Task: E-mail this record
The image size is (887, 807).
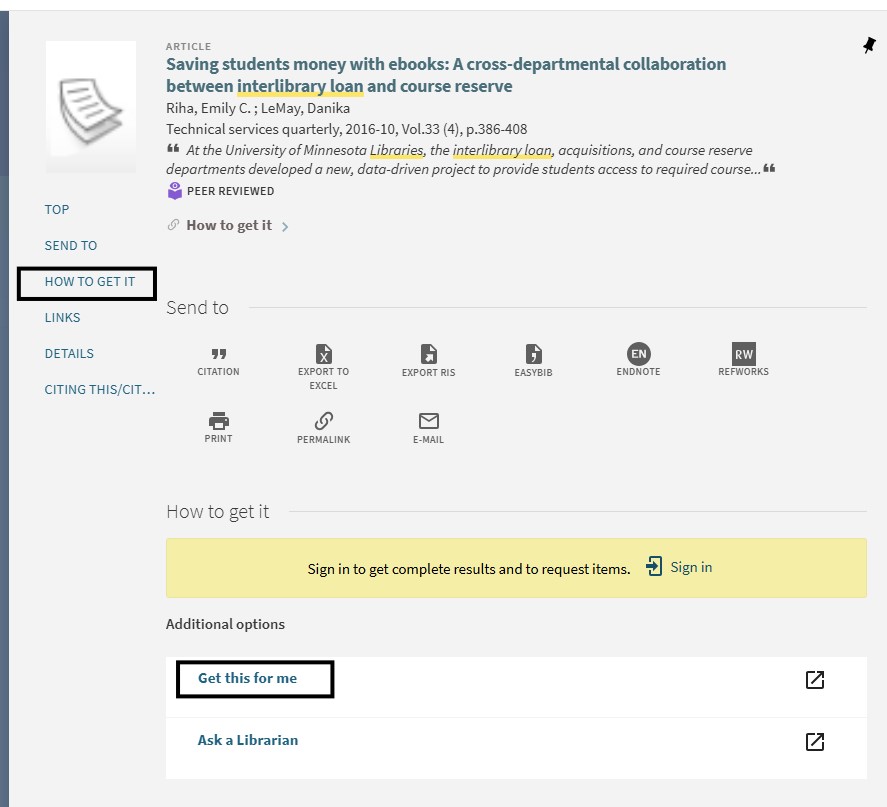Action: point(428,428)
